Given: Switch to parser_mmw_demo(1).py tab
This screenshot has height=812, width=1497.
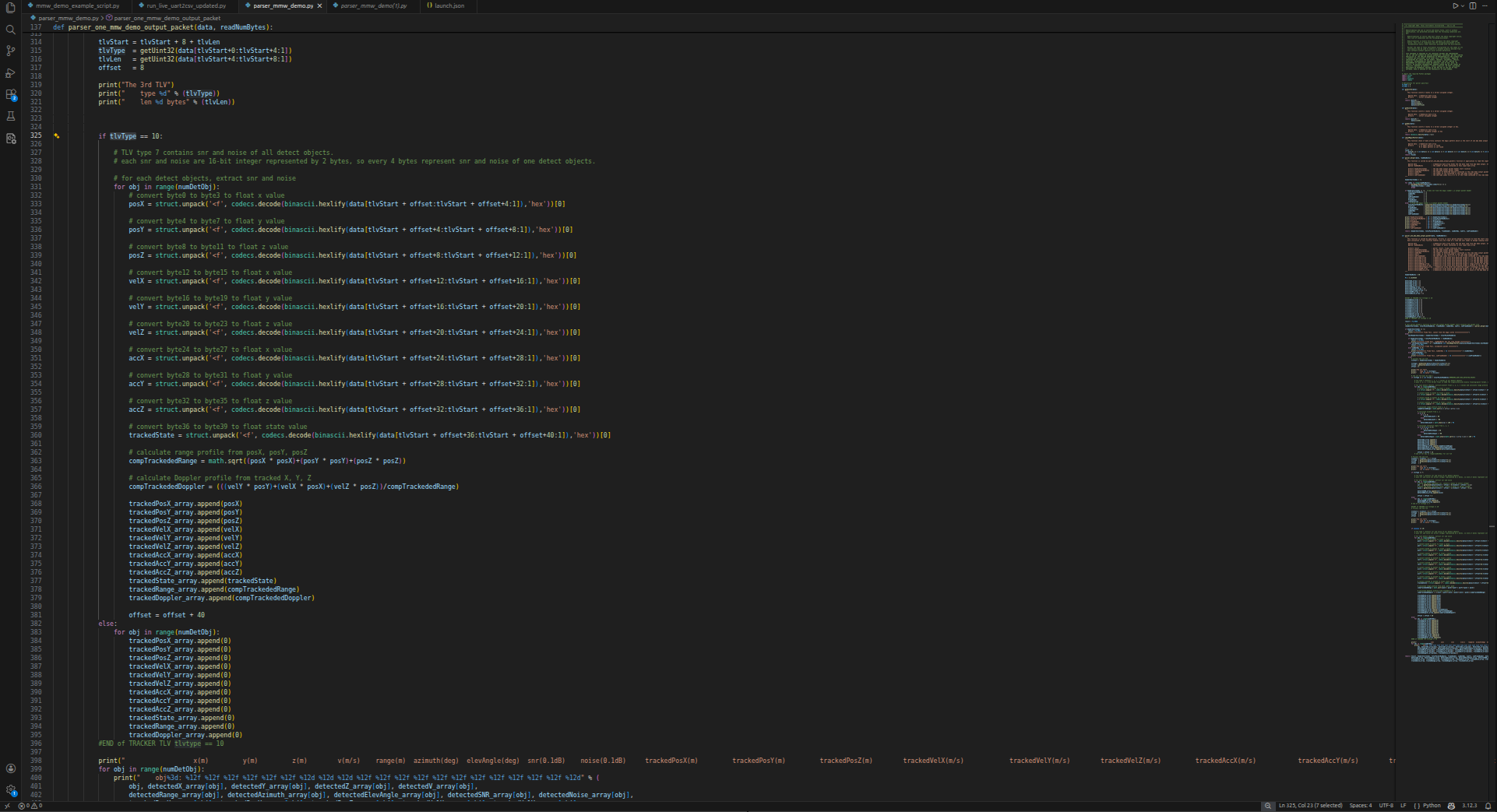Looking at the screenshot, I should tap(373, 5).
